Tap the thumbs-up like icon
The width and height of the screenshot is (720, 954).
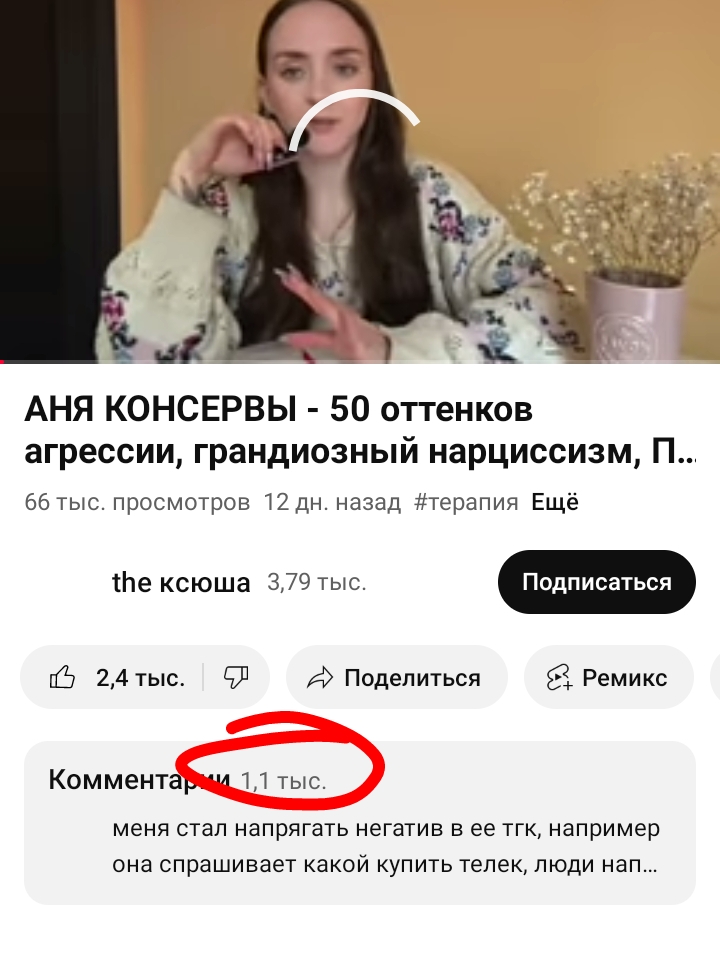pos(62,677)
